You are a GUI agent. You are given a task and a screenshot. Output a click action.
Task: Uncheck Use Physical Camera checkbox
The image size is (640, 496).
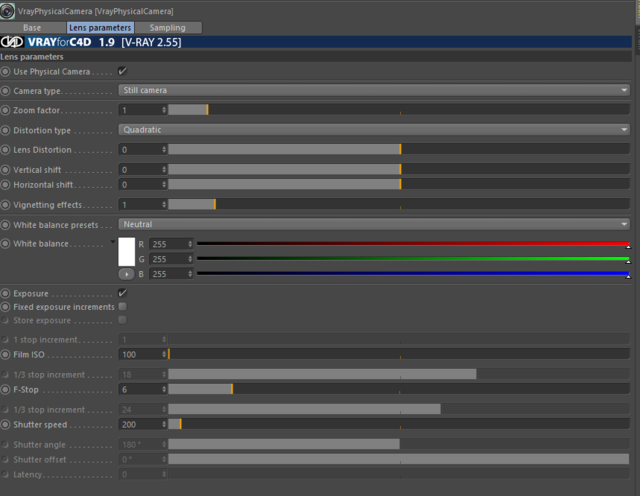click(x=122, y=71)
